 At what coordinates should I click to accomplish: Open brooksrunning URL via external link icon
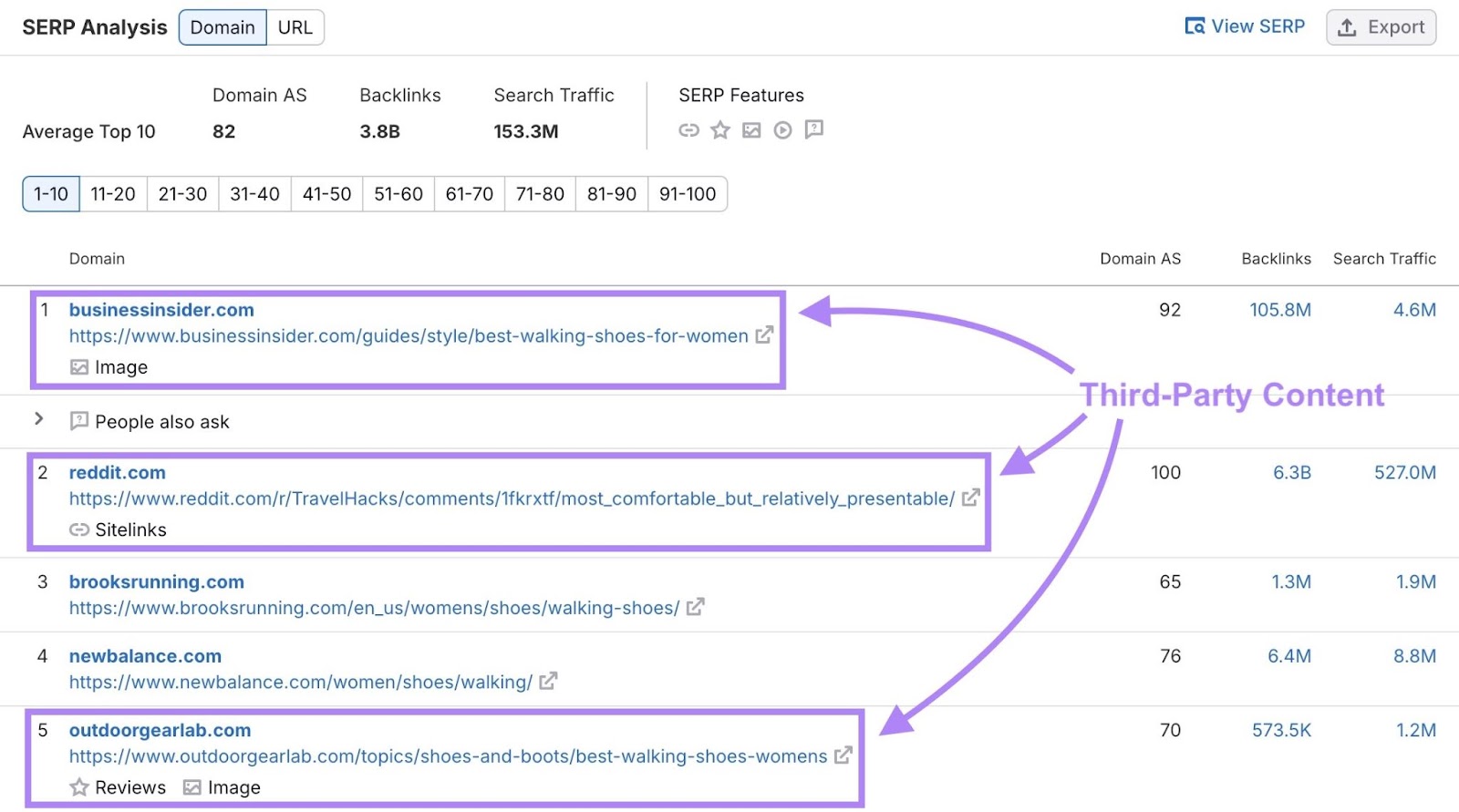pyautogui.click(x=696, y=607)
